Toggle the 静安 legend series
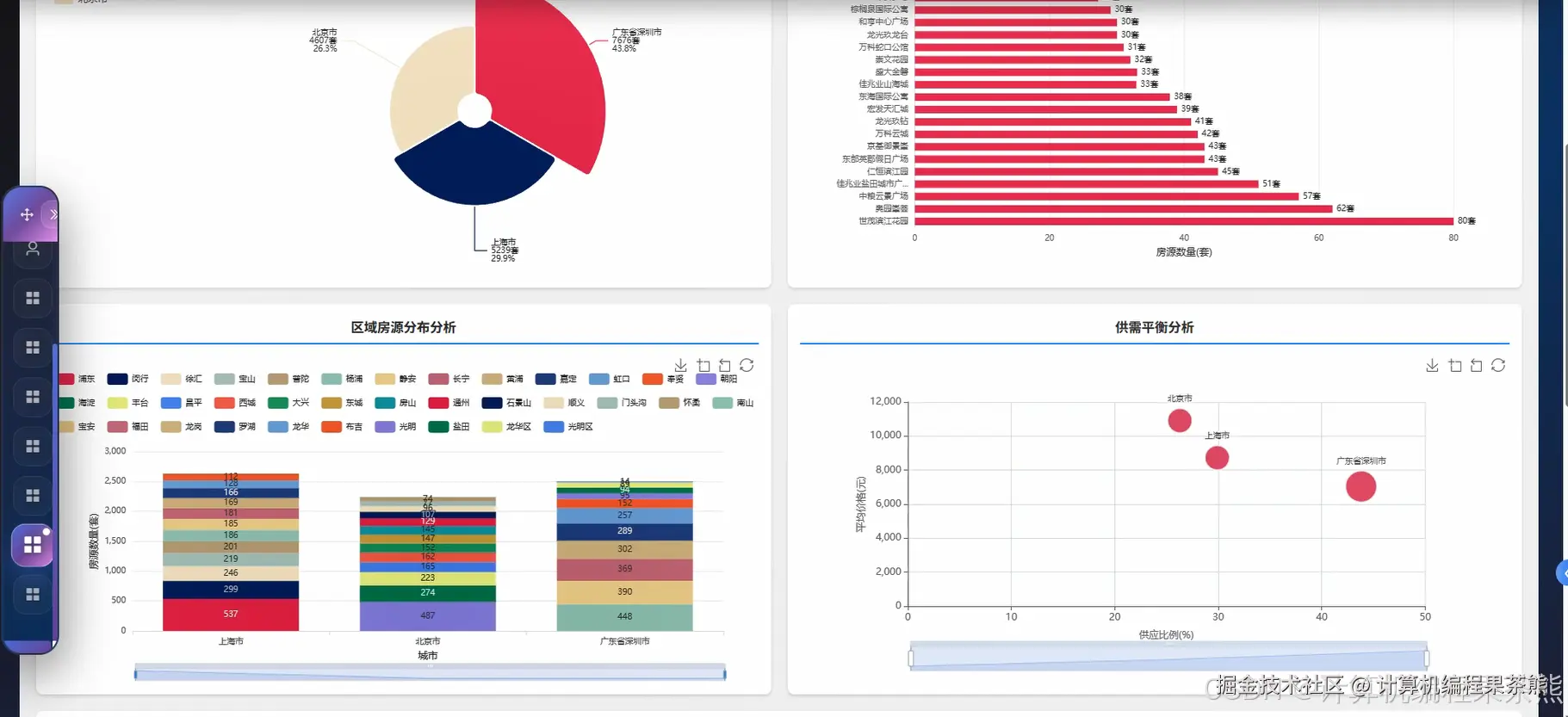 (396, 379)
